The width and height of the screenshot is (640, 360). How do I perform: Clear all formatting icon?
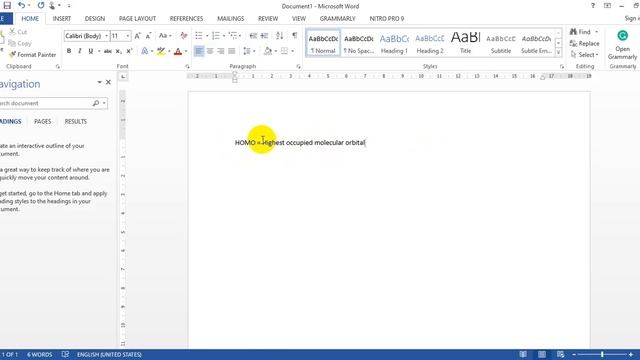(x=184, y=36)
